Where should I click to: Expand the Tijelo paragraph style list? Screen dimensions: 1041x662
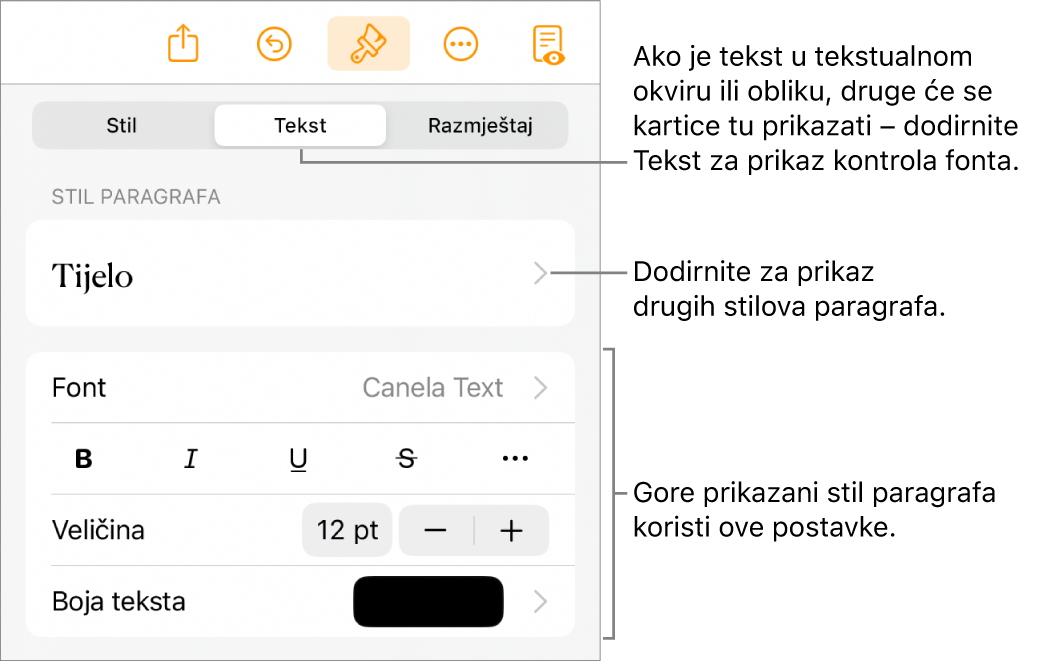[x=540, y=274]
